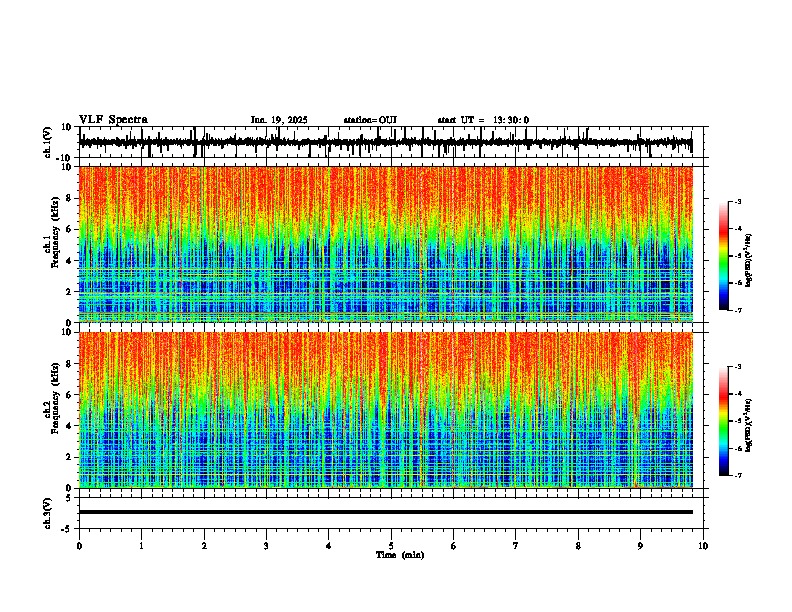Click the ch.2 colorbar log(PSD) unit label
The height and width of the screenshot is (612, 792).
coord(749,425)
